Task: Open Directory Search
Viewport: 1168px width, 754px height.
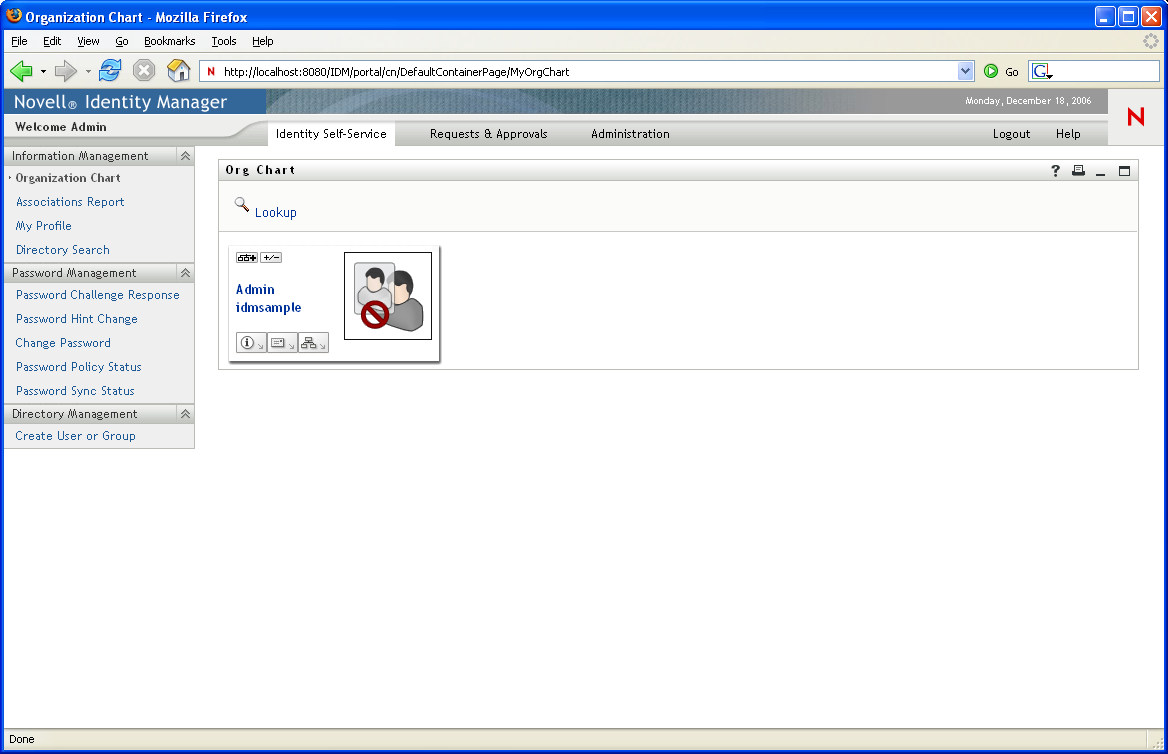Action: click(63, 250)
